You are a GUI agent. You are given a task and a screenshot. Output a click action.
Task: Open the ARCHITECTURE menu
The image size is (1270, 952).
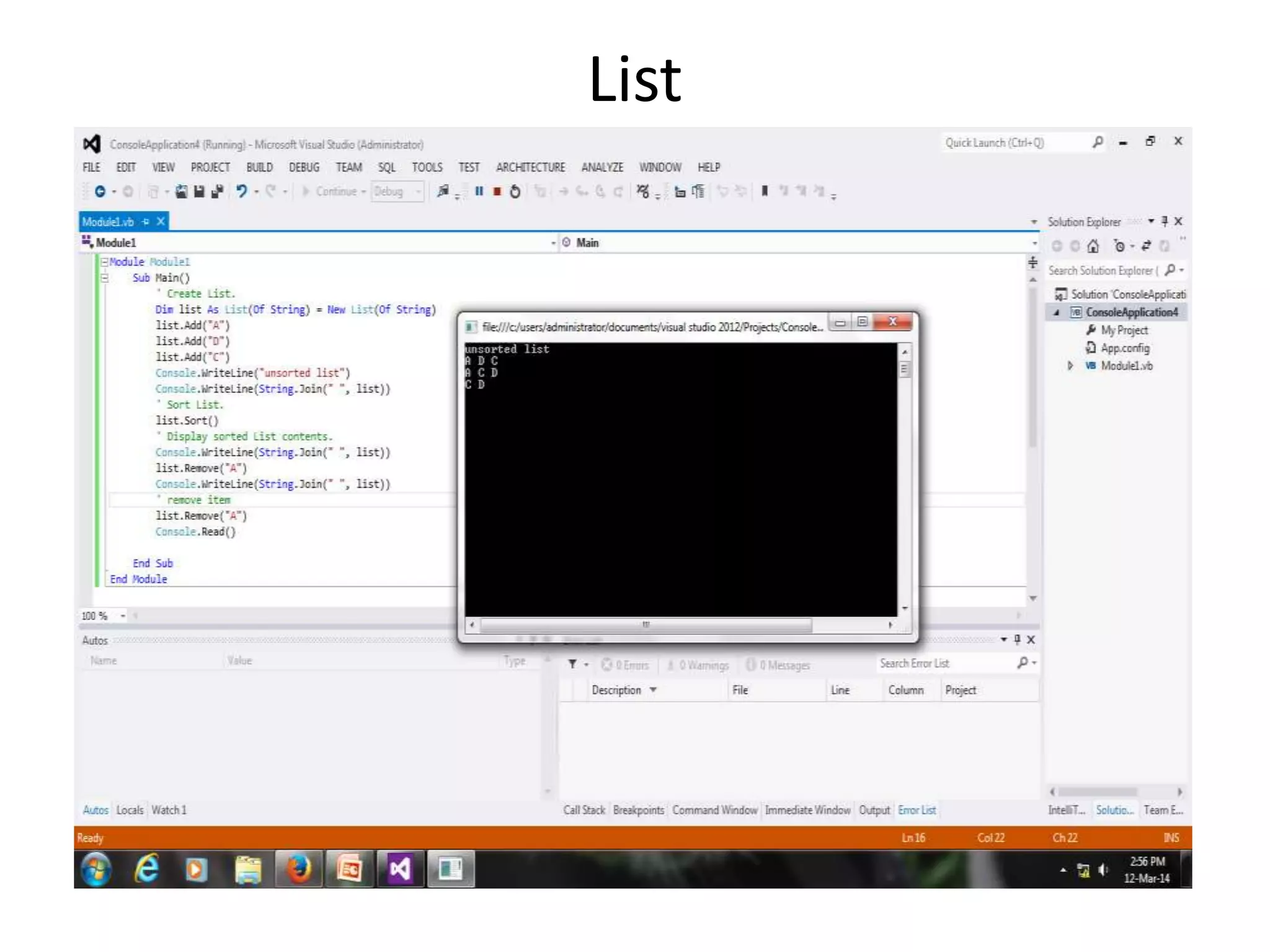click(530, 167)
